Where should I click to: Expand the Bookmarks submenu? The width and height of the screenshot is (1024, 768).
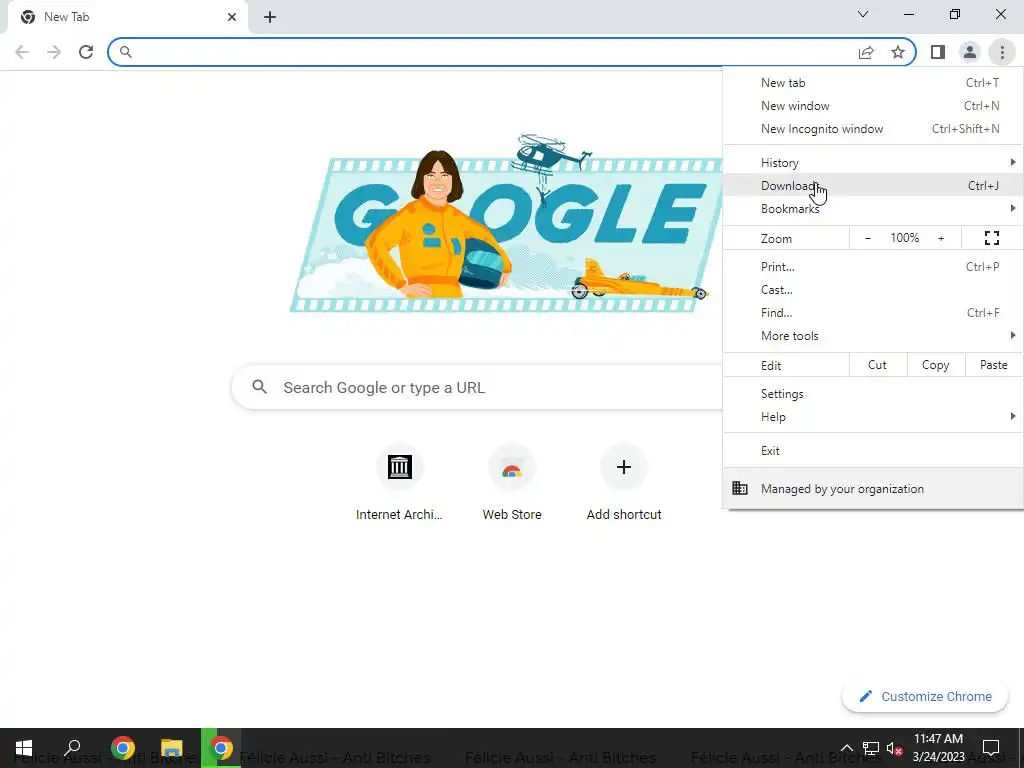(x=873, y=208)
